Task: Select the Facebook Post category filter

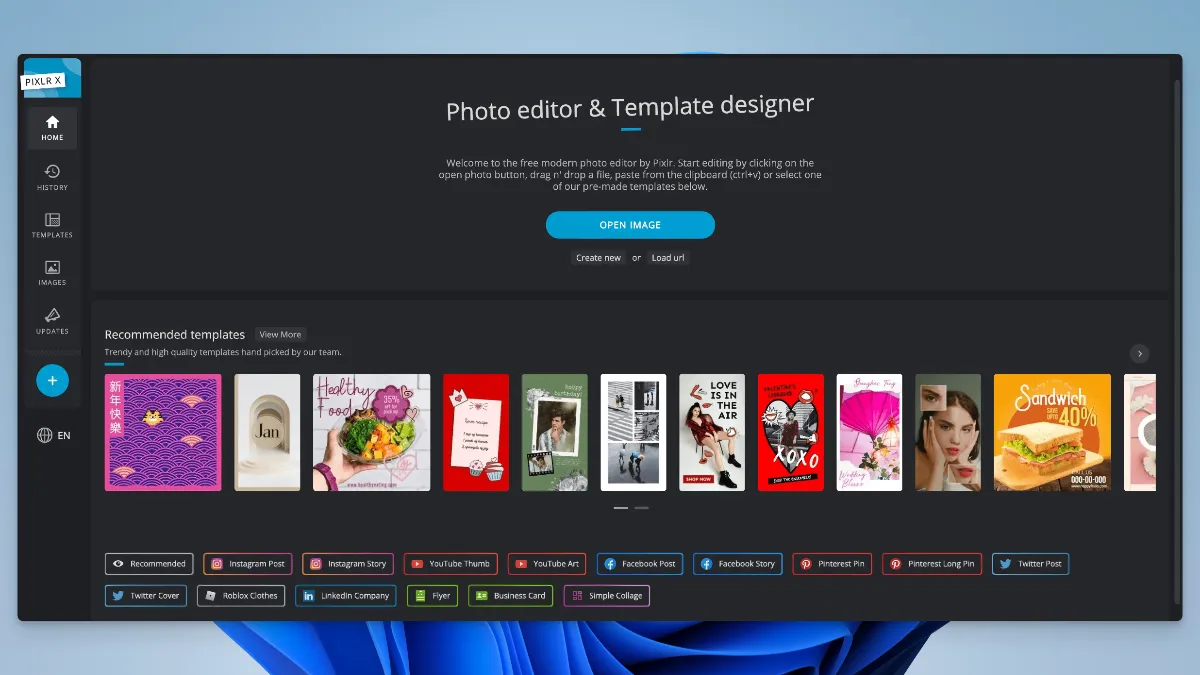Action: tap(639, 563)
